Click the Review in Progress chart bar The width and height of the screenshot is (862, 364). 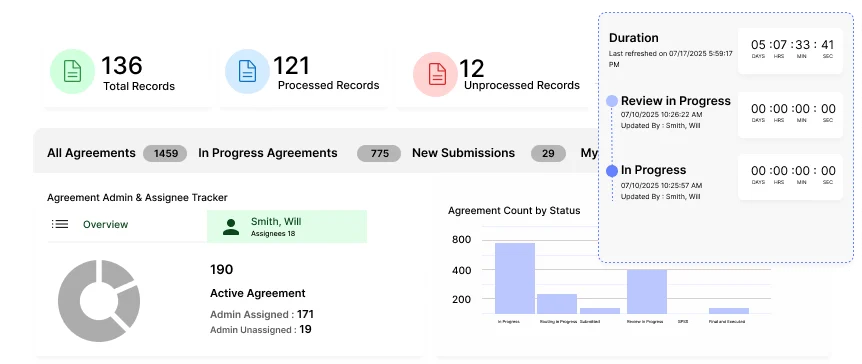point(646,291)
